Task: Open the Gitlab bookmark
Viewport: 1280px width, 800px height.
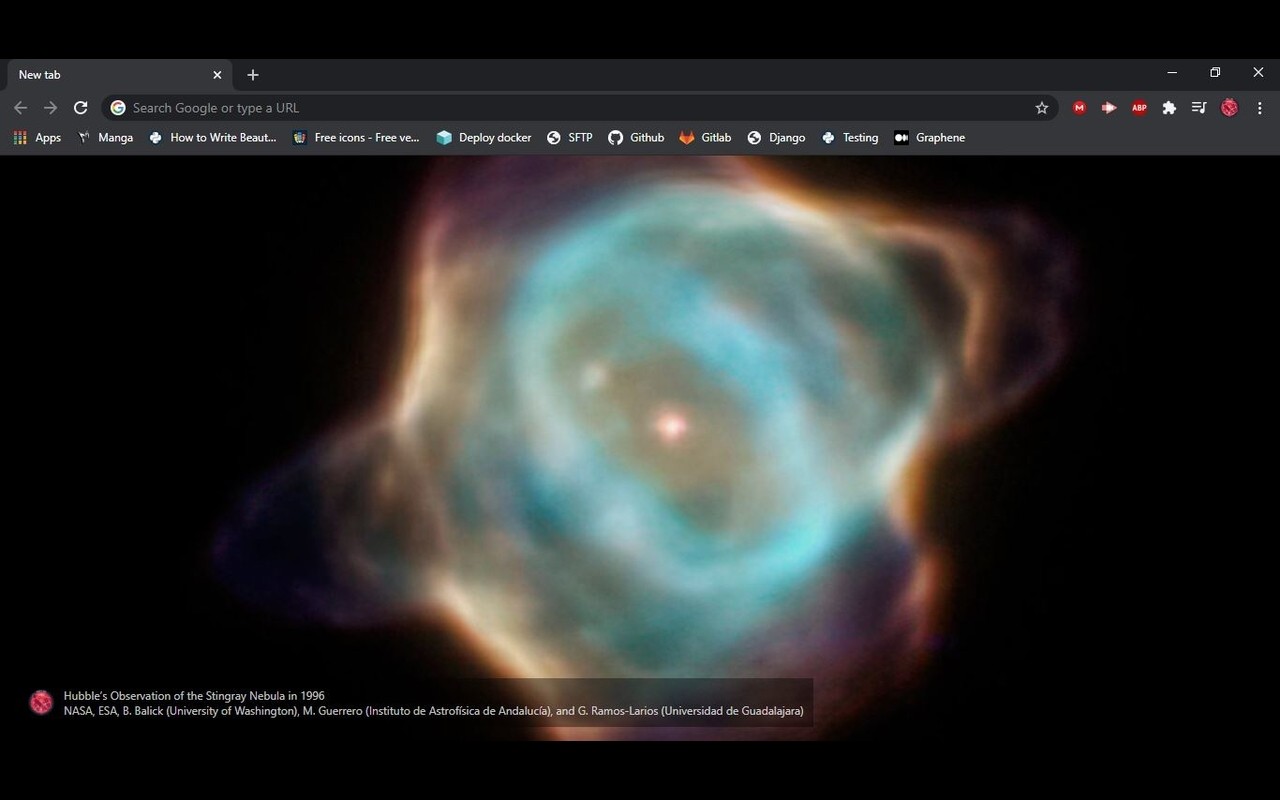Action: click(705, 138)
